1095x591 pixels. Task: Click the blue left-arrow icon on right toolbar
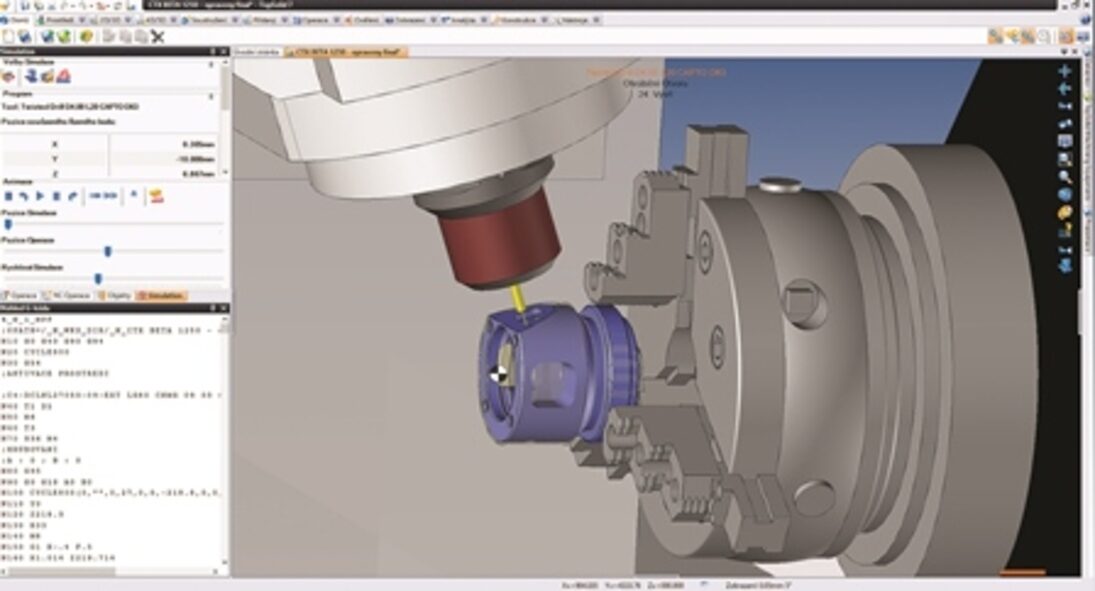click(1065, 88)
